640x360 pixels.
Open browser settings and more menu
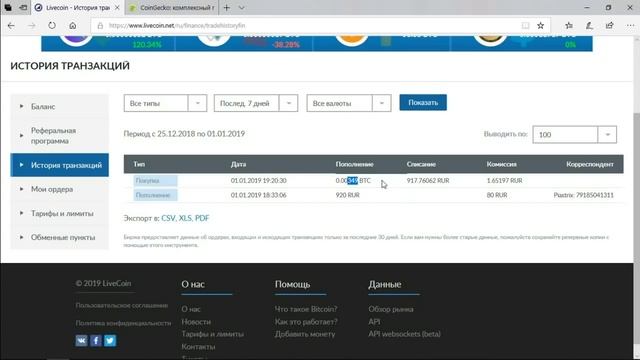tap(630, 25)
